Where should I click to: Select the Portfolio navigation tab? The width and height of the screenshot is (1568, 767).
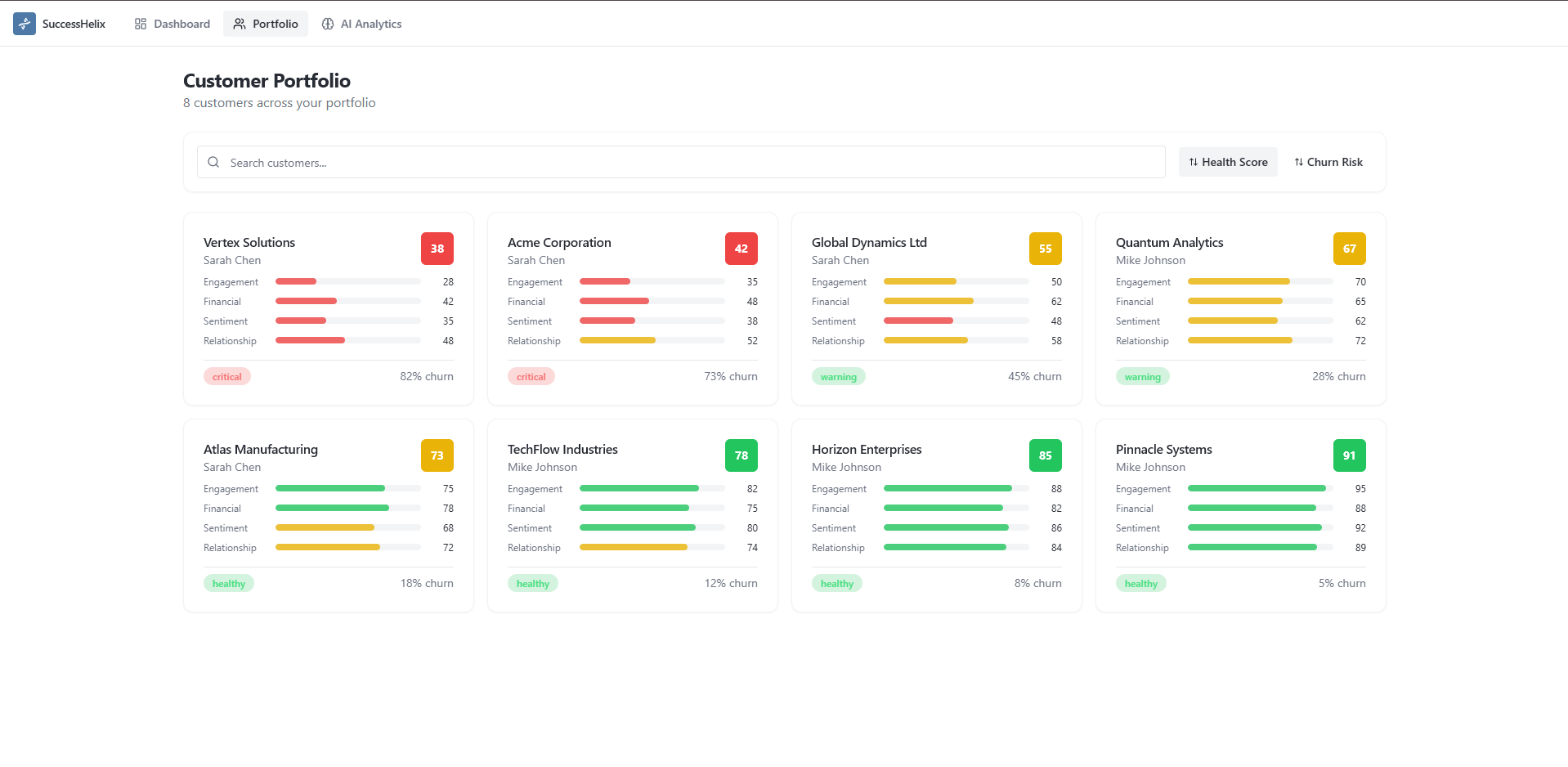266,24
